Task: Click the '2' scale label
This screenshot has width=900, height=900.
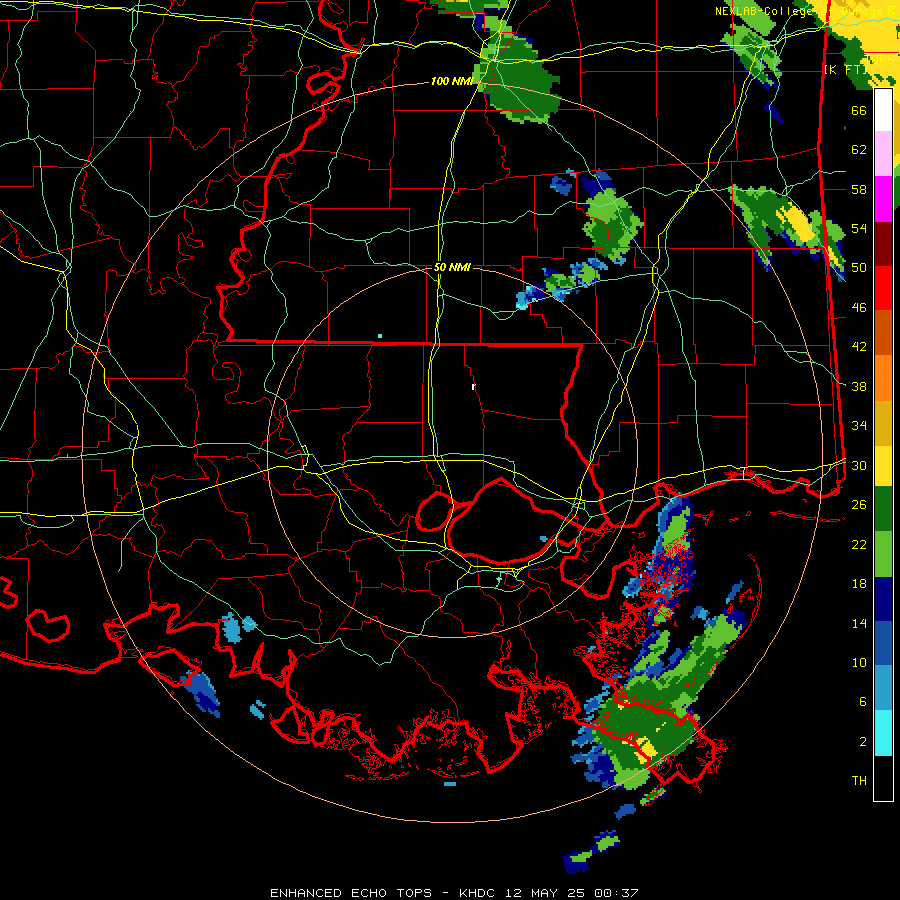Action: [862, 742]
